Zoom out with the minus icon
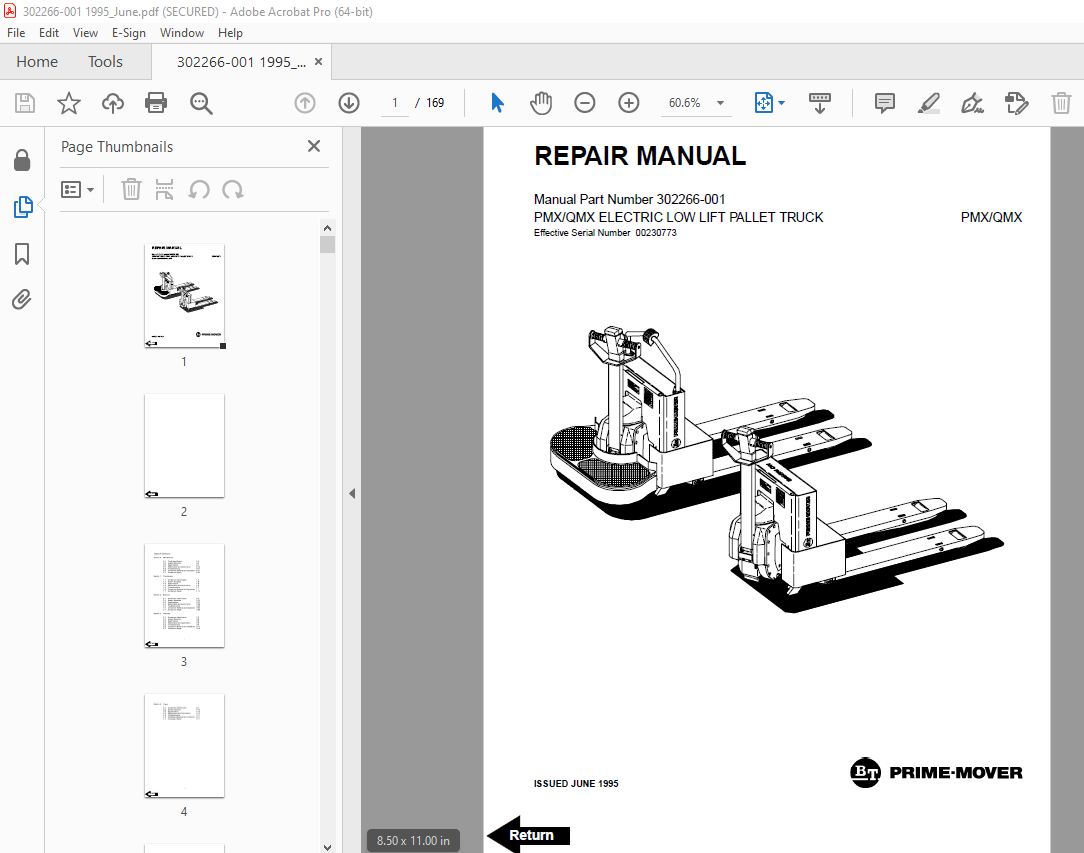Image resolution: width=1084 pixels, height=853 pixels. coord(585,103)
